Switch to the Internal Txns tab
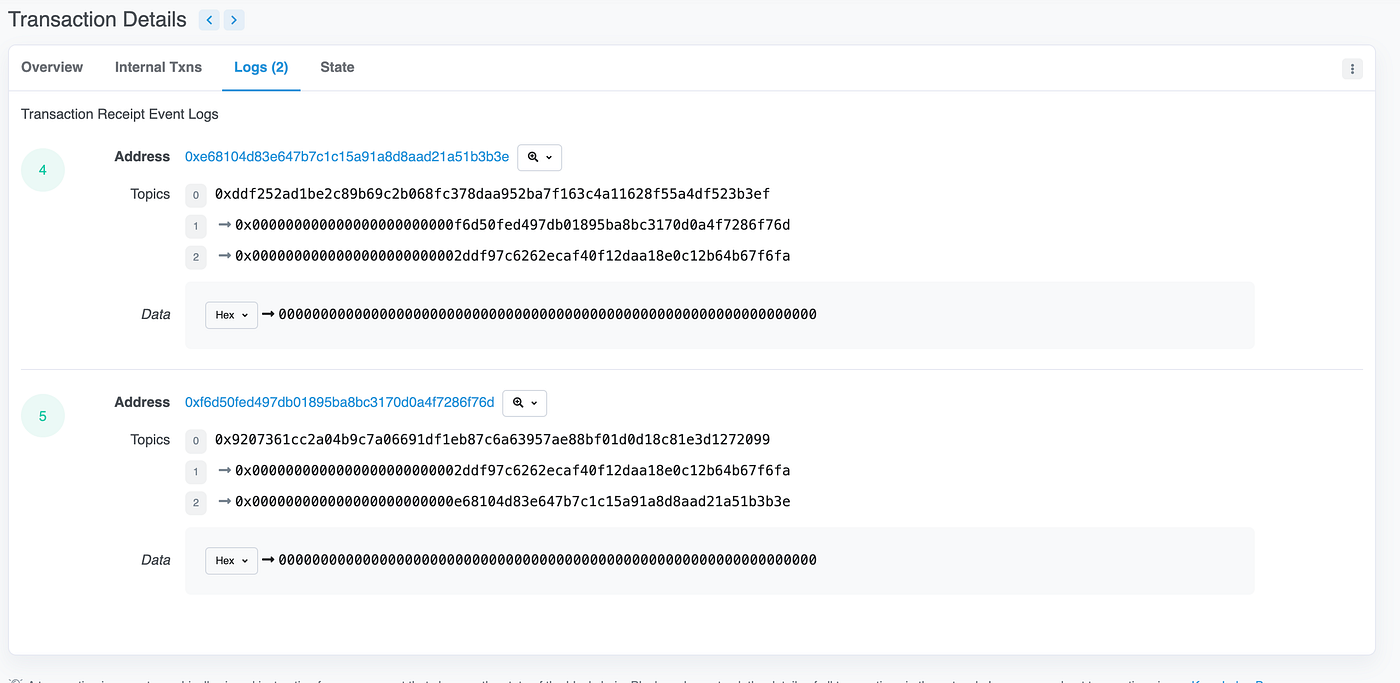This screenshot has width=1400, height=683. click(x=158, y=67)
